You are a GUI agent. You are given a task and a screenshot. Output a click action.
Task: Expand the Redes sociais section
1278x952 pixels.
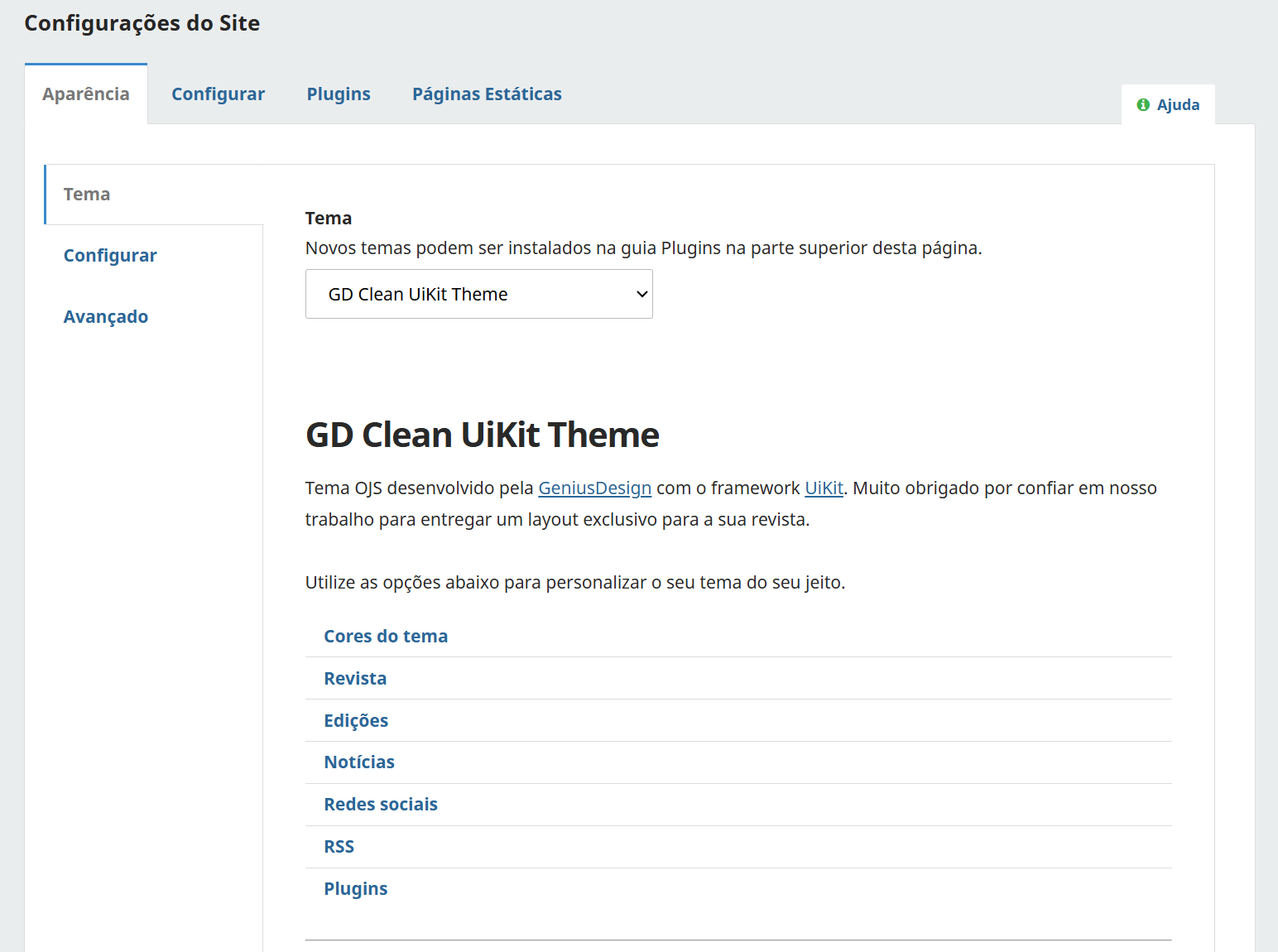click(381, 804)
